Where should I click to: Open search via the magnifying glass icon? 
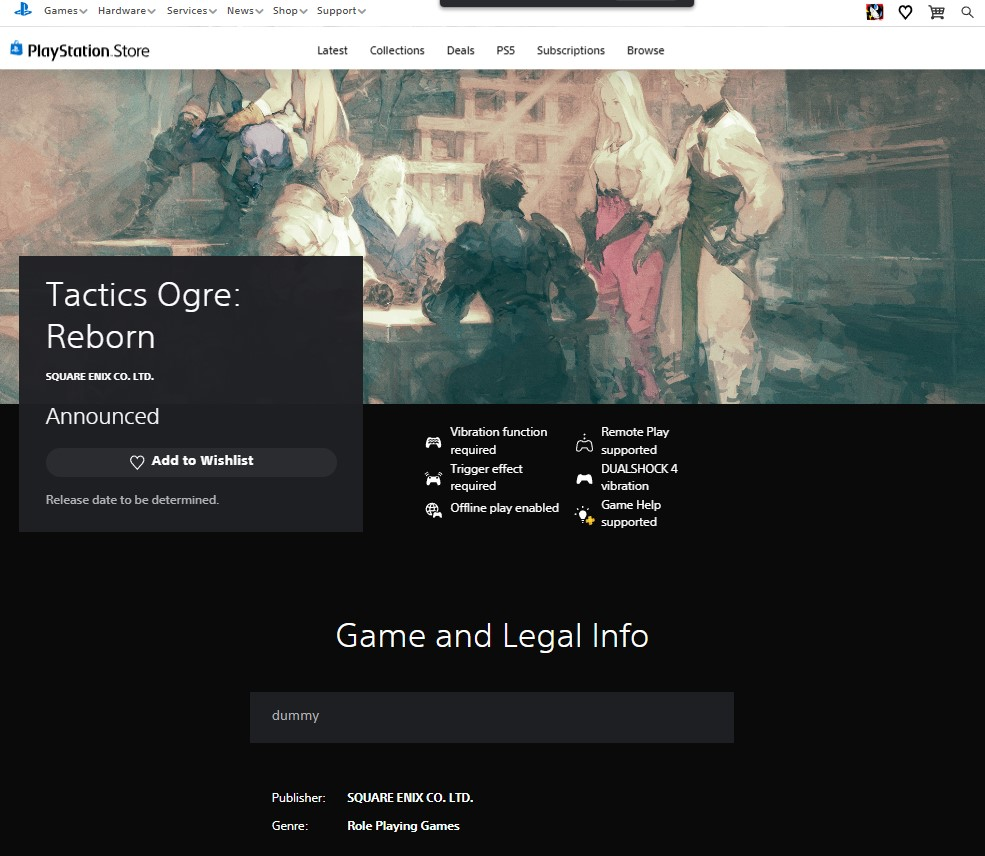(967, 12)
